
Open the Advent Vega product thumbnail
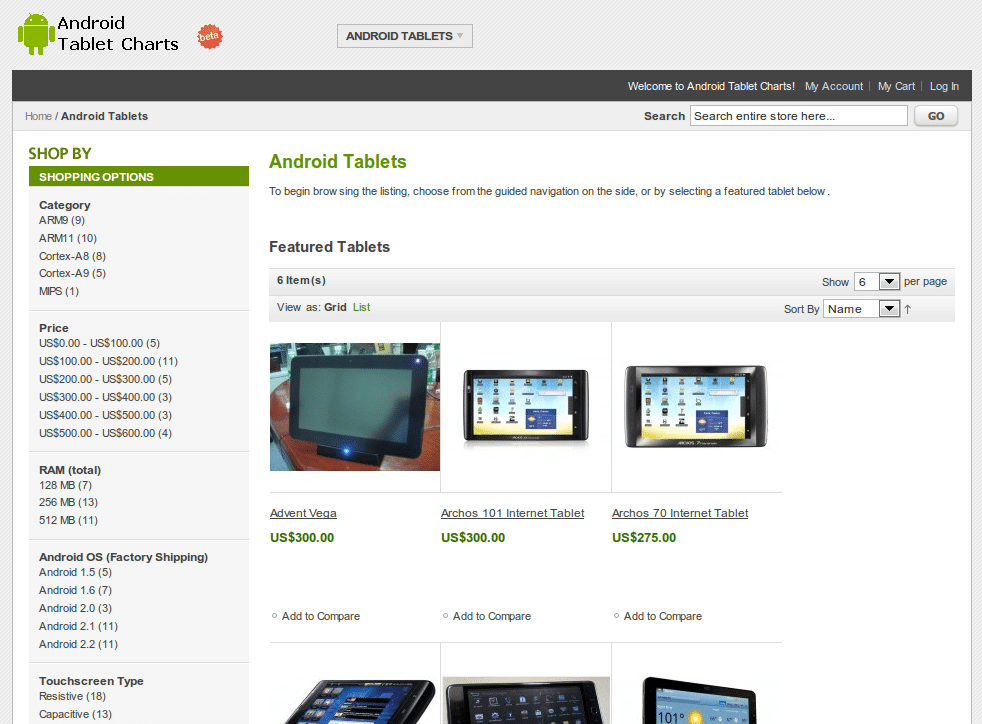click(x=355, y=407)
